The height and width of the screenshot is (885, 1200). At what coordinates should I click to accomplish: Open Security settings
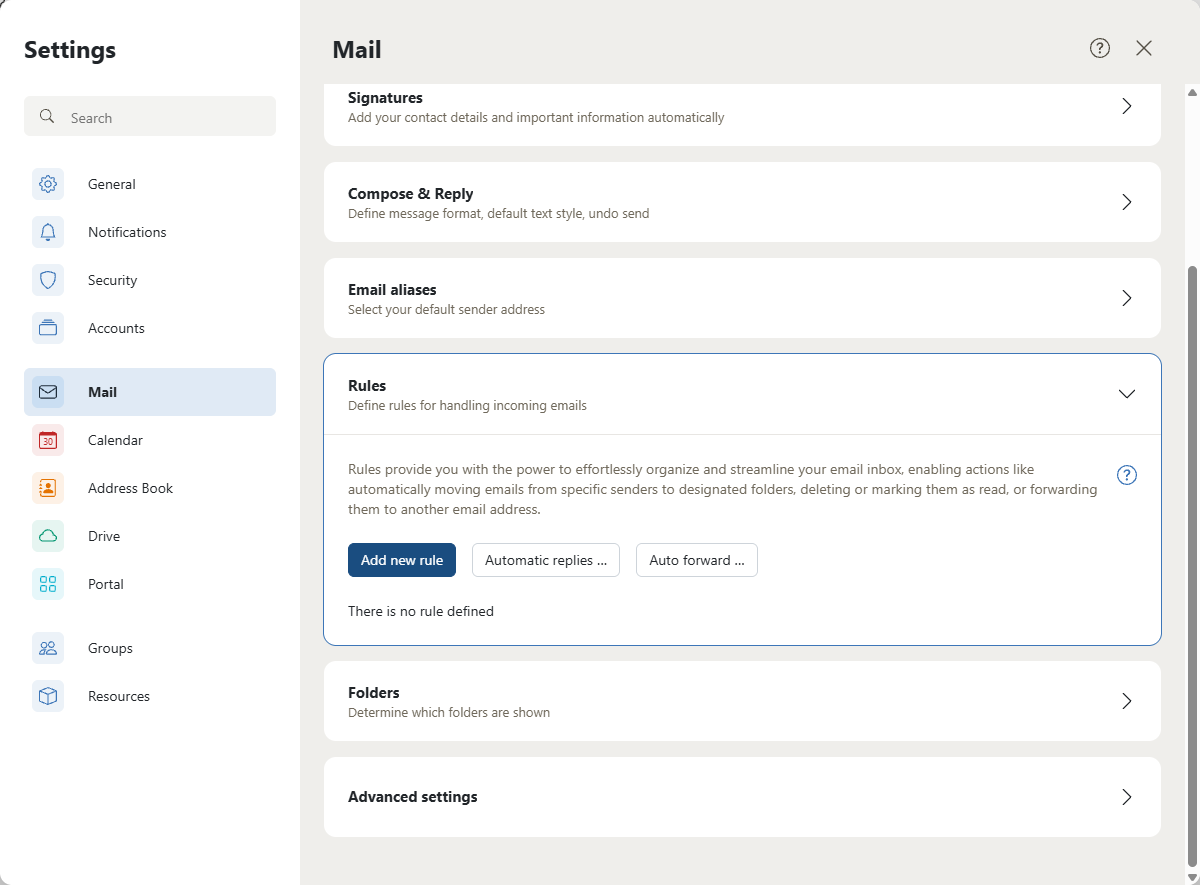pyautogui.click(x=150, y=280)
